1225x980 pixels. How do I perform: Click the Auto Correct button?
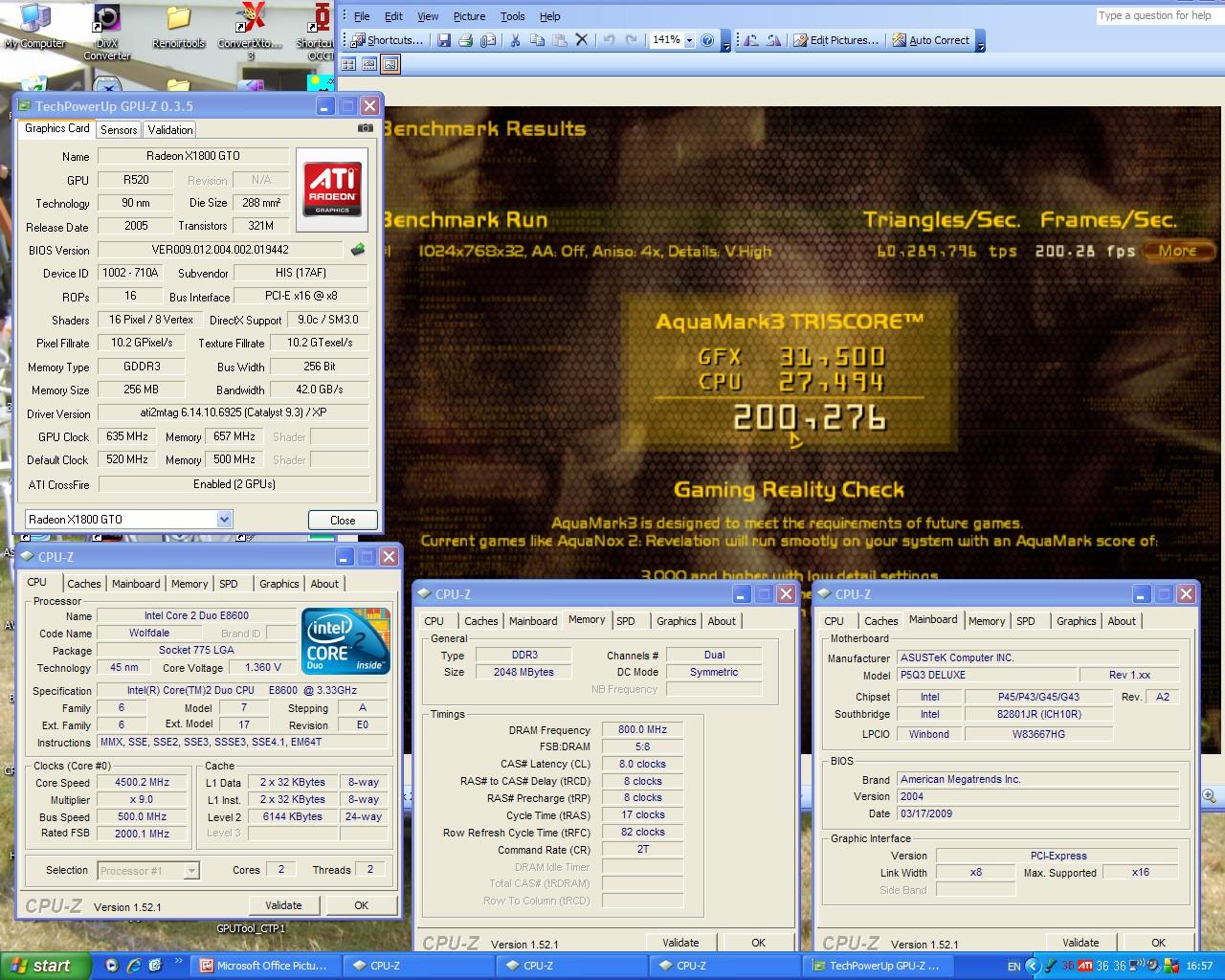coord(931,40)
